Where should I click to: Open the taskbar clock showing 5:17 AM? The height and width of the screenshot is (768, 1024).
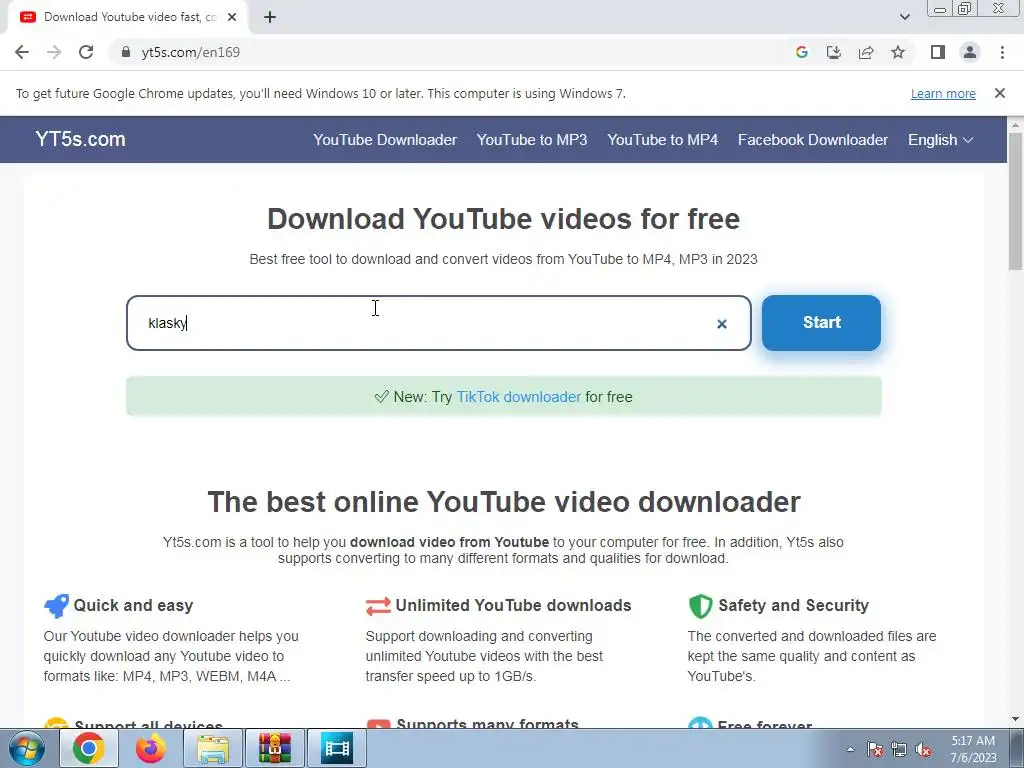pyautogui.click(x=973, y=749)
